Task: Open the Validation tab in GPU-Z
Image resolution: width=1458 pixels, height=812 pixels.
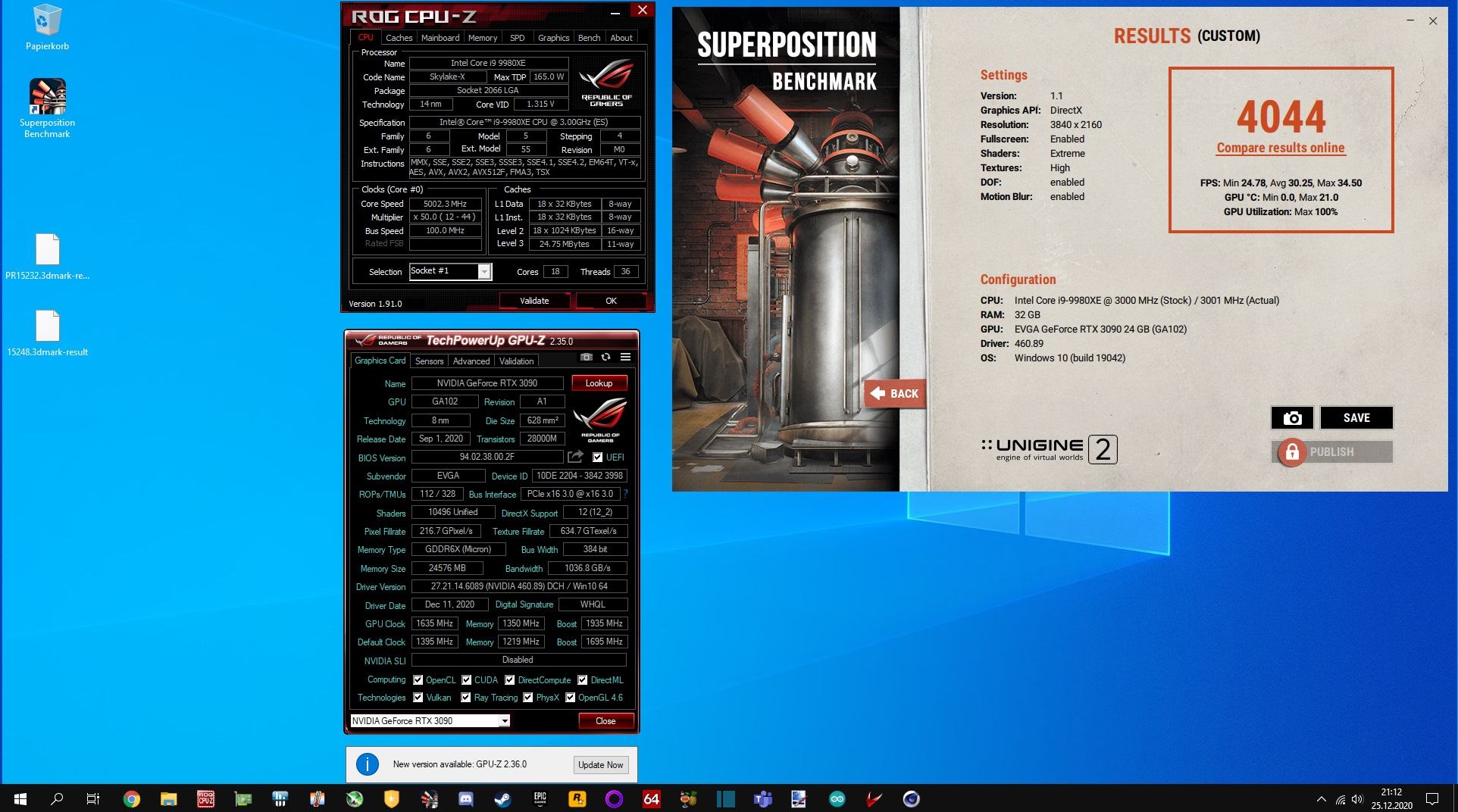Action: 516,361
